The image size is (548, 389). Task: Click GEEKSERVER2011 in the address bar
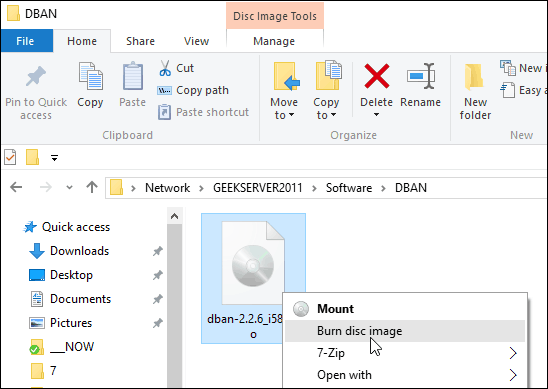tap(258, 188)
